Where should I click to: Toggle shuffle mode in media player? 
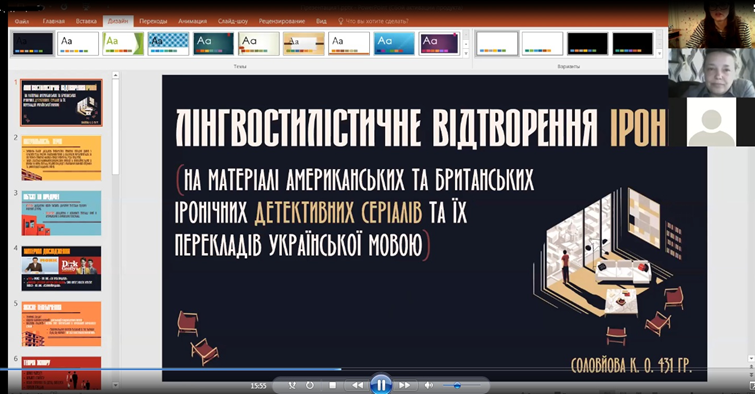pyautogui.click(x=292, y=385)
